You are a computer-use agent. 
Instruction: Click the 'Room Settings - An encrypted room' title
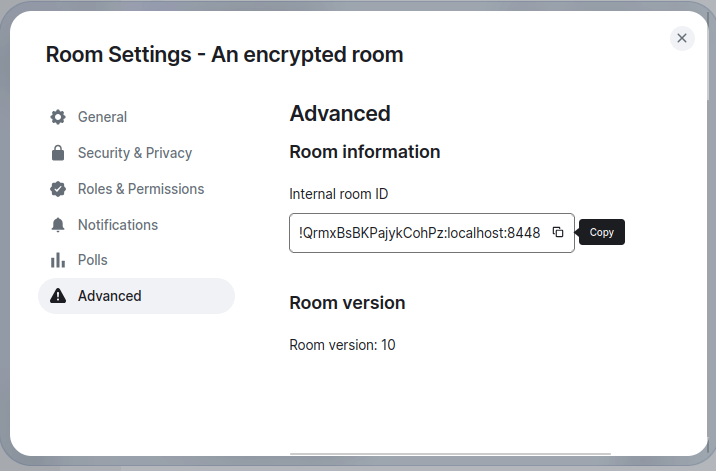tap(224, 55)
